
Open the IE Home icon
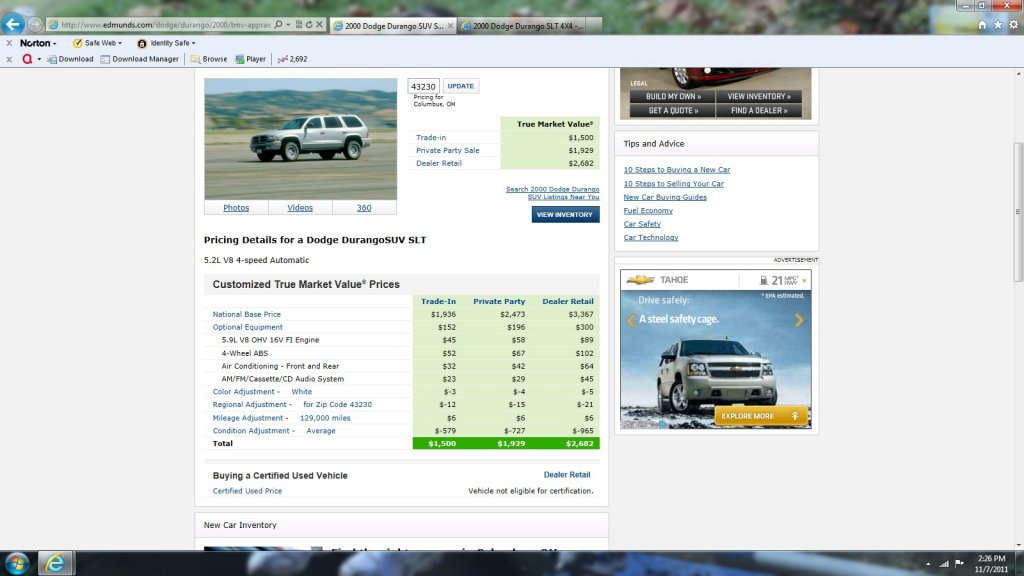[982, 24]
